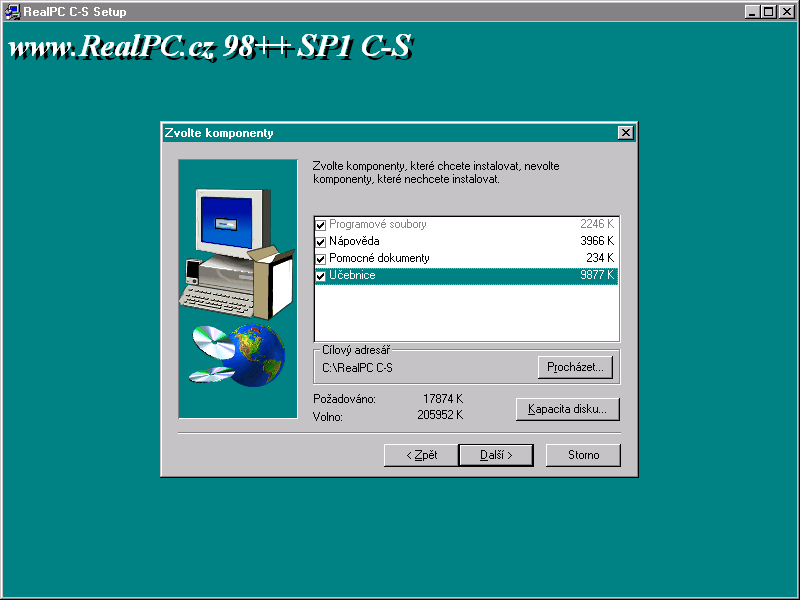Close the Zvolte komponenty dialog

tap(625, 133)
